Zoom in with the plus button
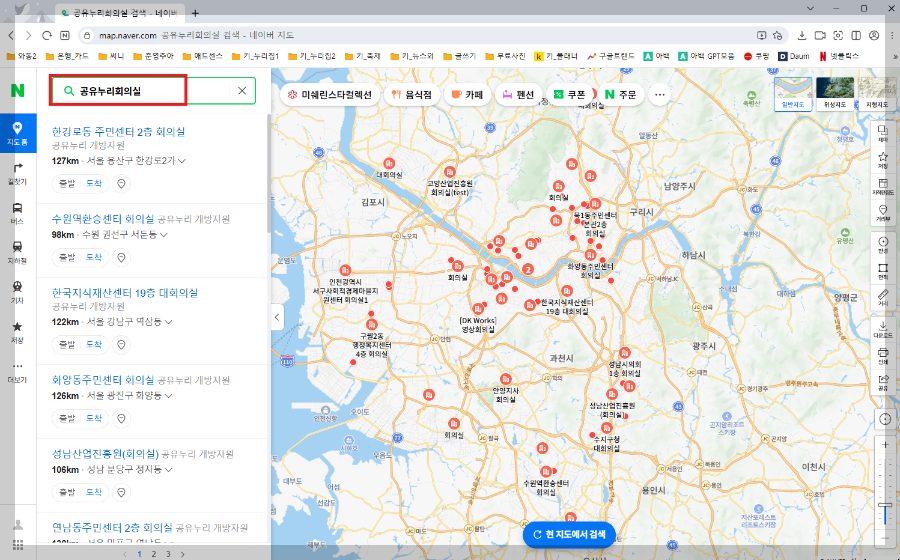 [x=885, y=445]
